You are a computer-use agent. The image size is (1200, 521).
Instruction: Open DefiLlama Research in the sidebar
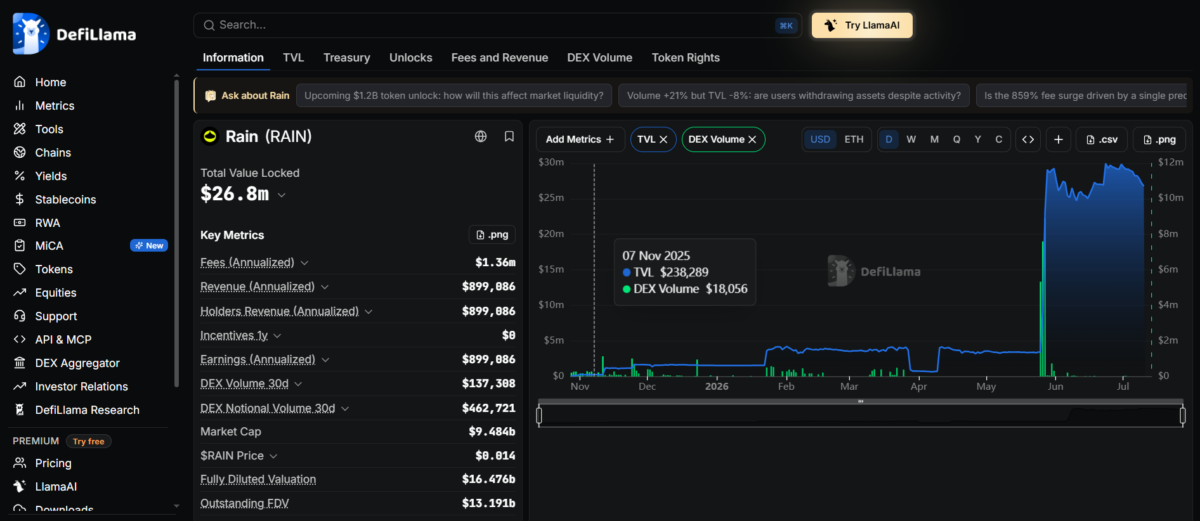click(x=87, y=410)
